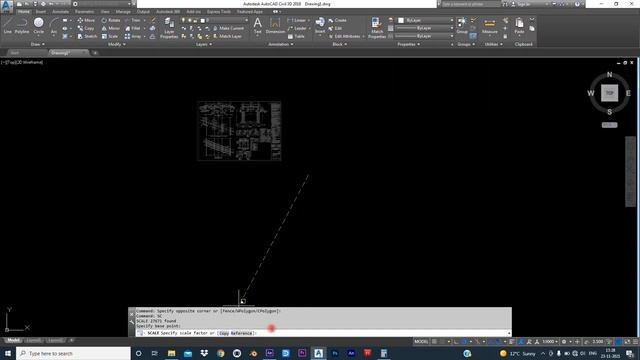Toggle the grid display in status bar
The height and width of the screenshot is (360, 640).
click(434, 342)
